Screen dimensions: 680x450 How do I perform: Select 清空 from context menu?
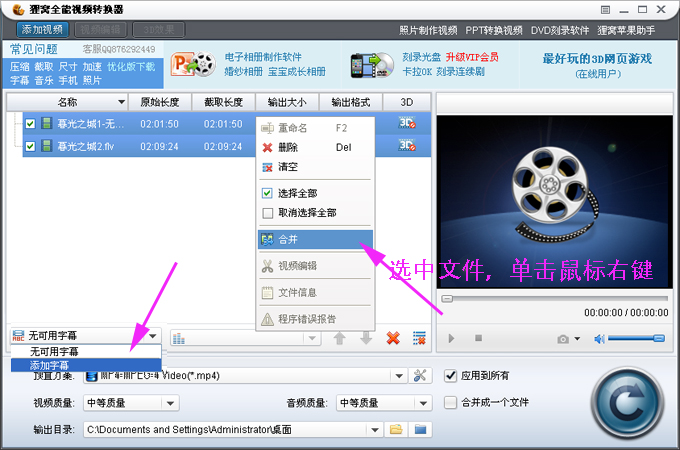[x=315, y=167]
